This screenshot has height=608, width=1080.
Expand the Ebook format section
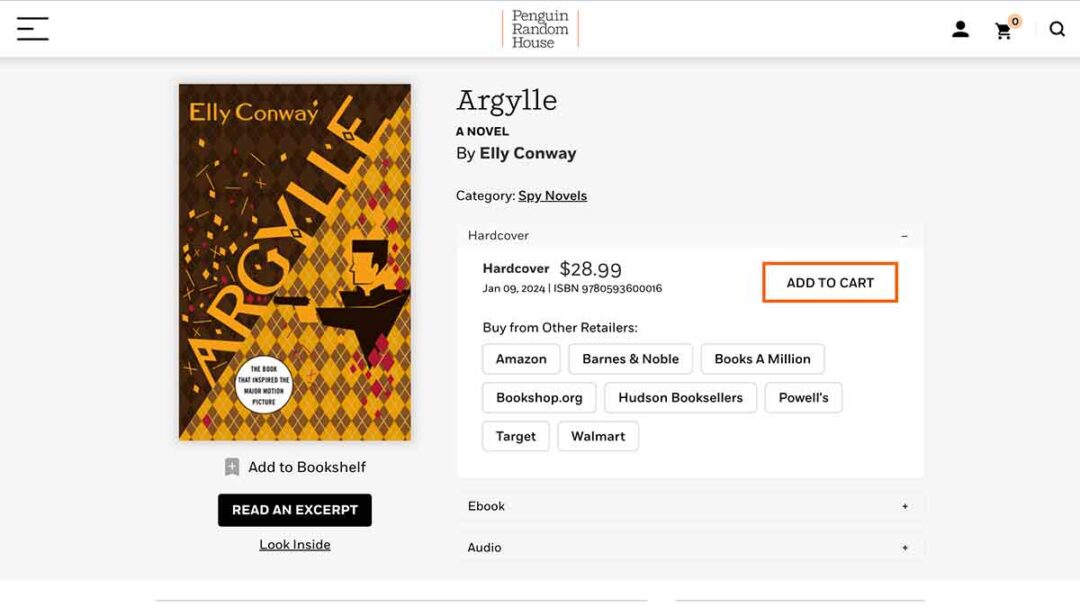tap(904, 506)
